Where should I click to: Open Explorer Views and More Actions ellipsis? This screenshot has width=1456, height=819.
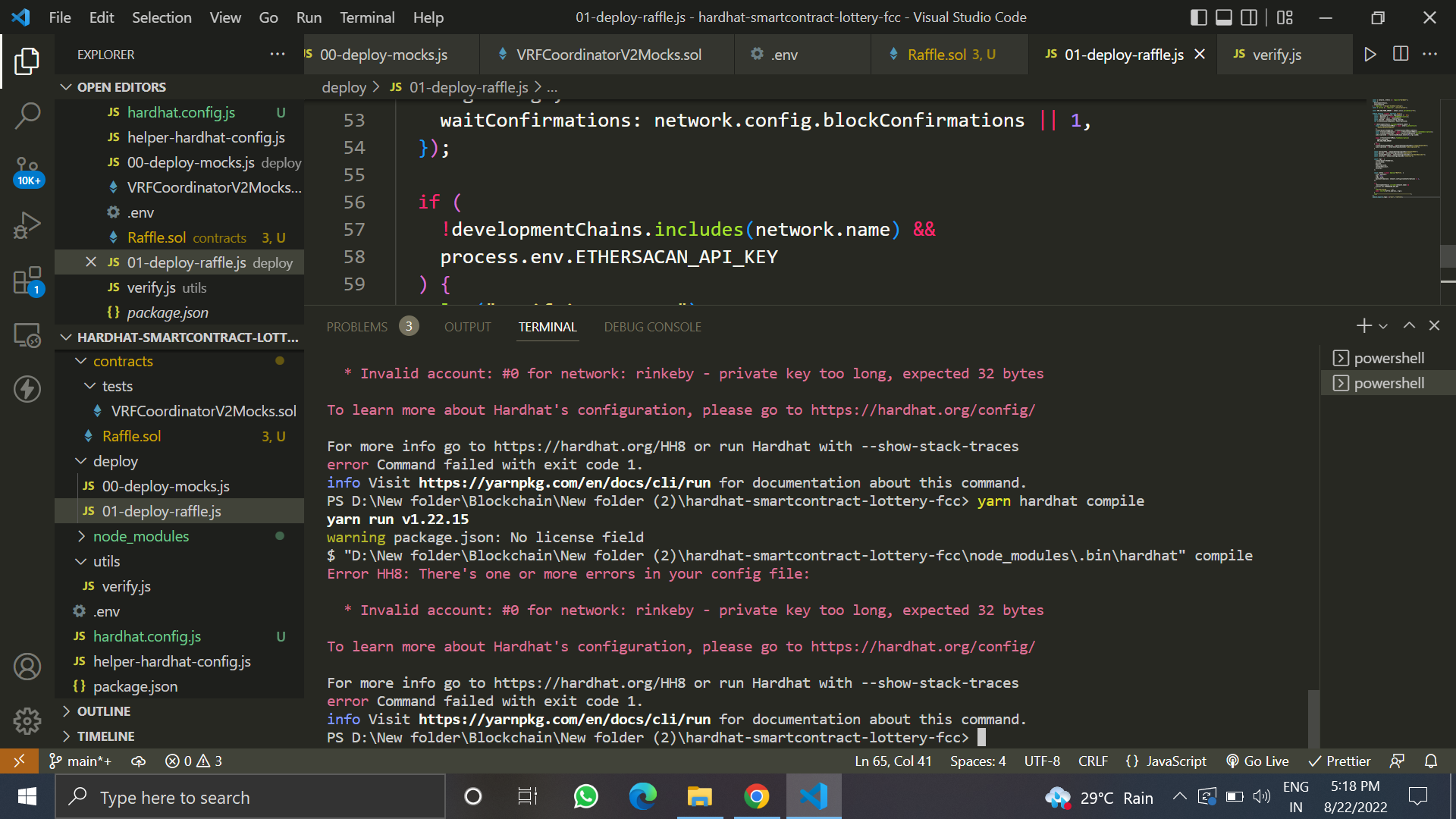(x=278, y=55)
